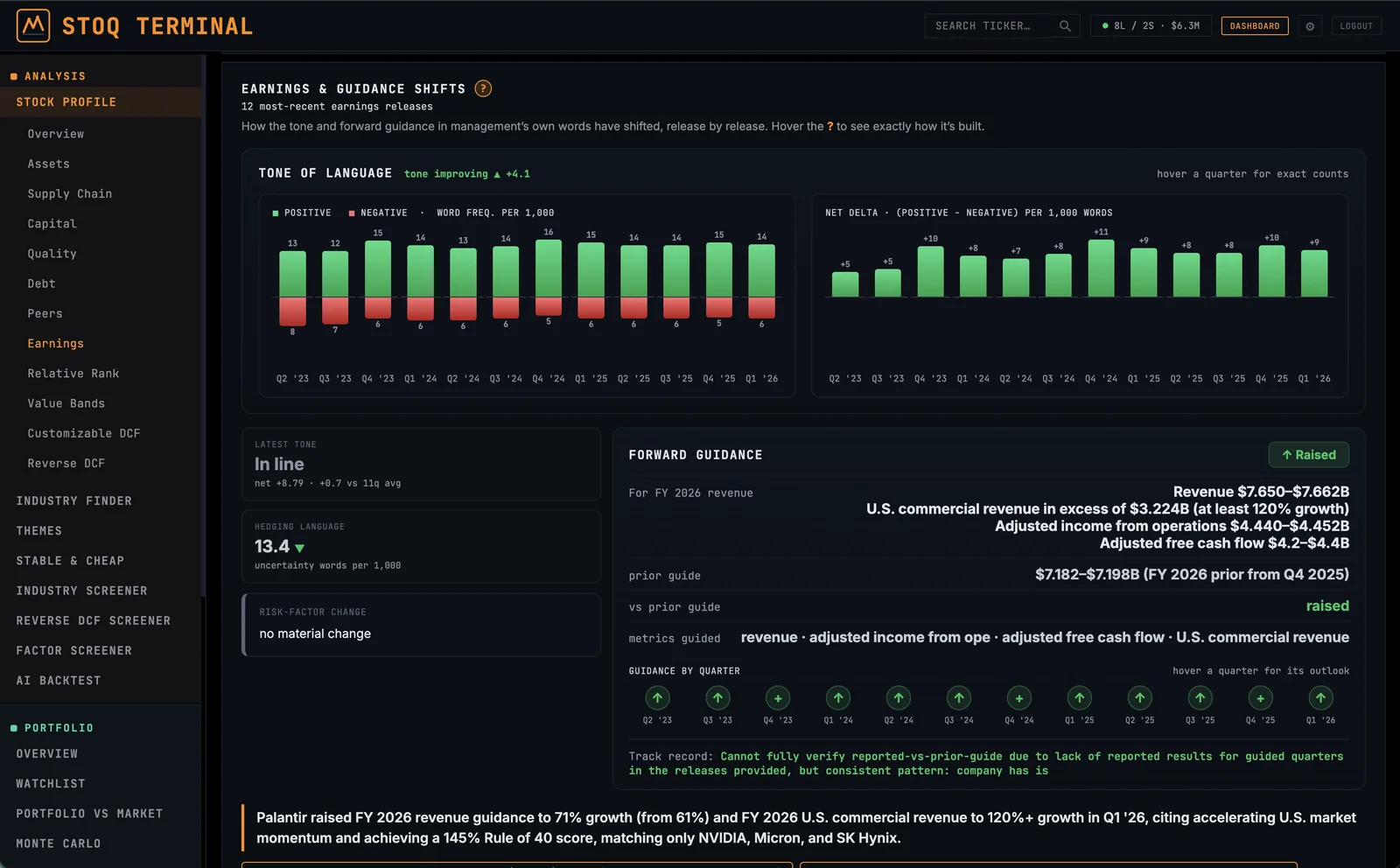
Task: Select Q3 '23 guidance arrow icon
Action: pos(717,697)
